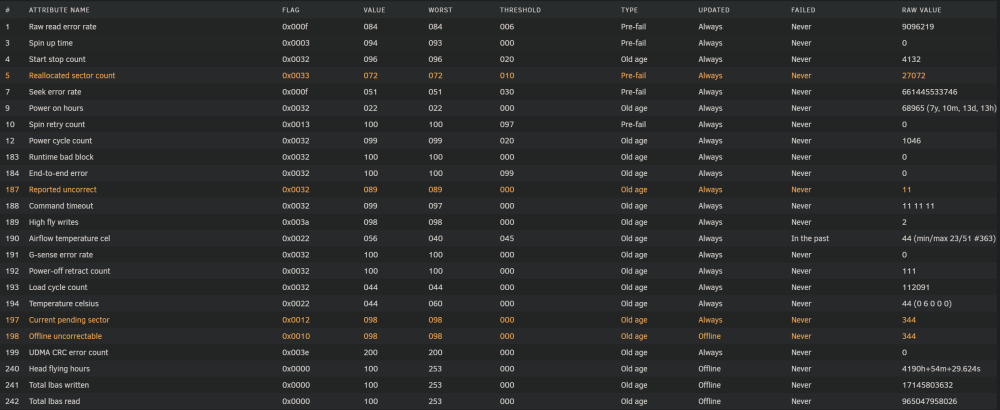Click the WORST column header
The height and width of the screenshot is (410, 1000).
tap(439, 10)
